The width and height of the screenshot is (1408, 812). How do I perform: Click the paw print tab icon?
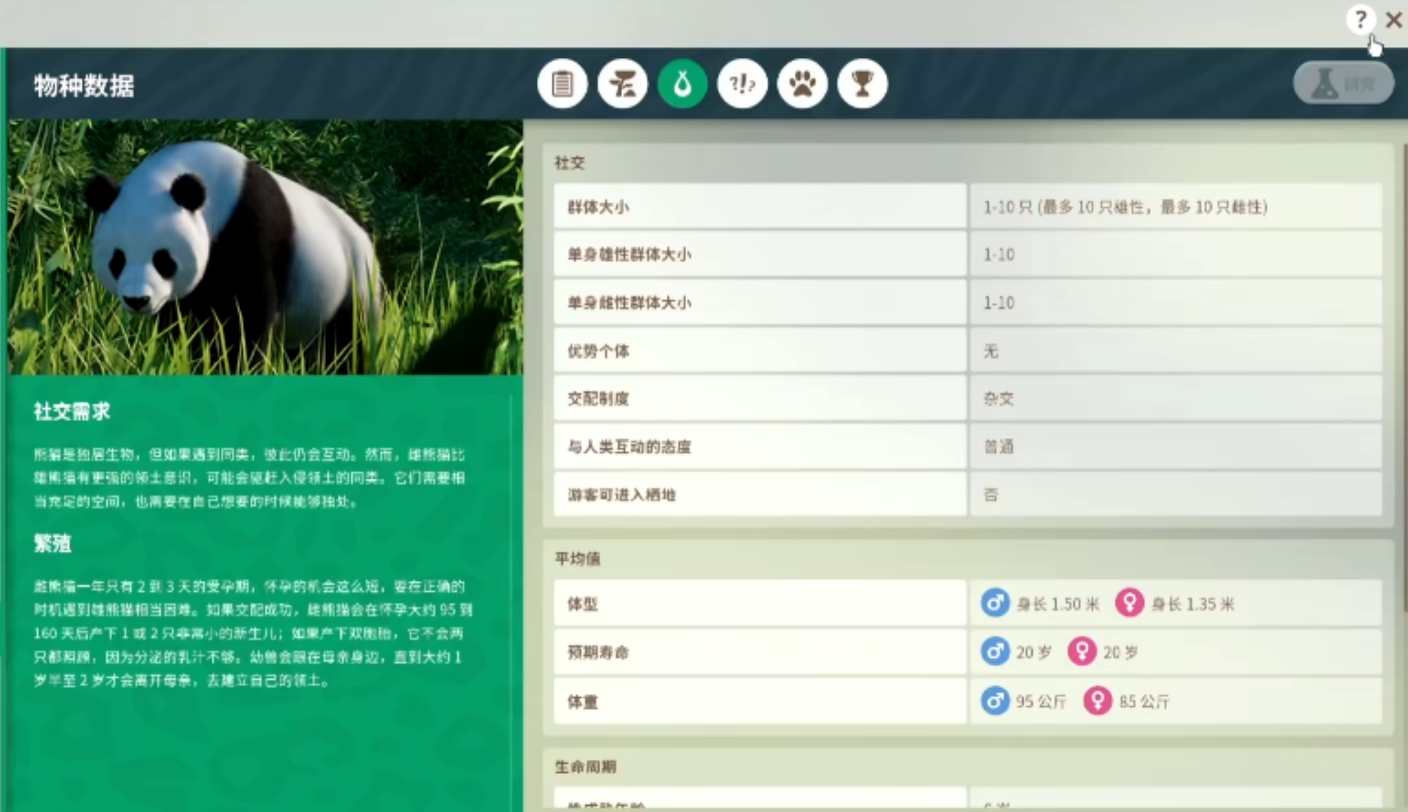802,85
